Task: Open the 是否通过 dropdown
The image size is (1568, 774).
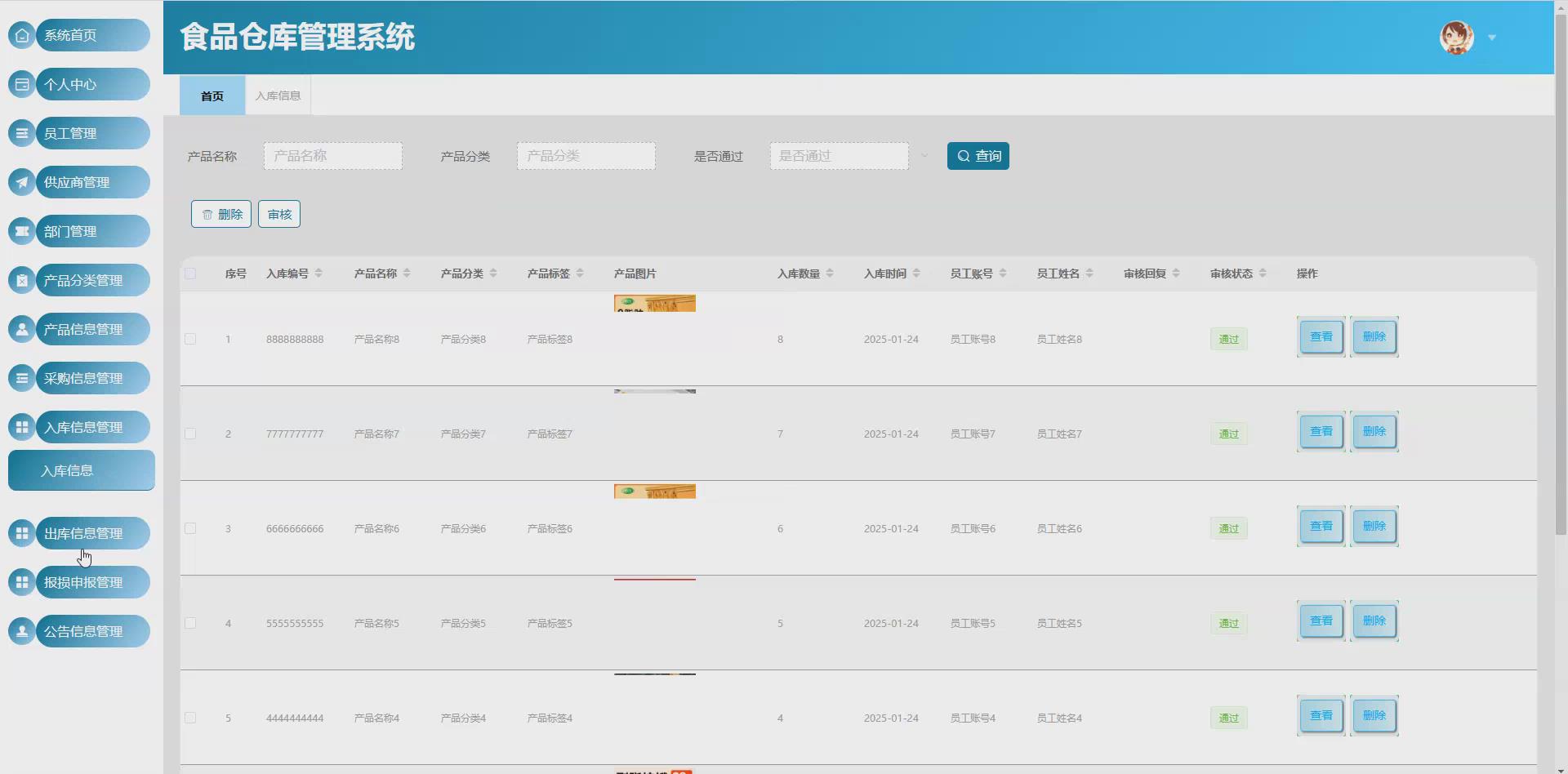Action: pos(840,156)
